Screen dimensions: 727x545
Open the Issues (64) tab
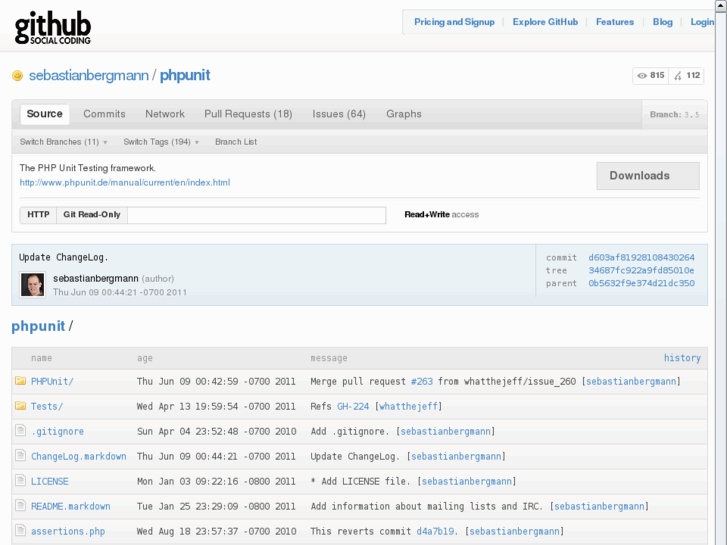[x=339, y=114]
